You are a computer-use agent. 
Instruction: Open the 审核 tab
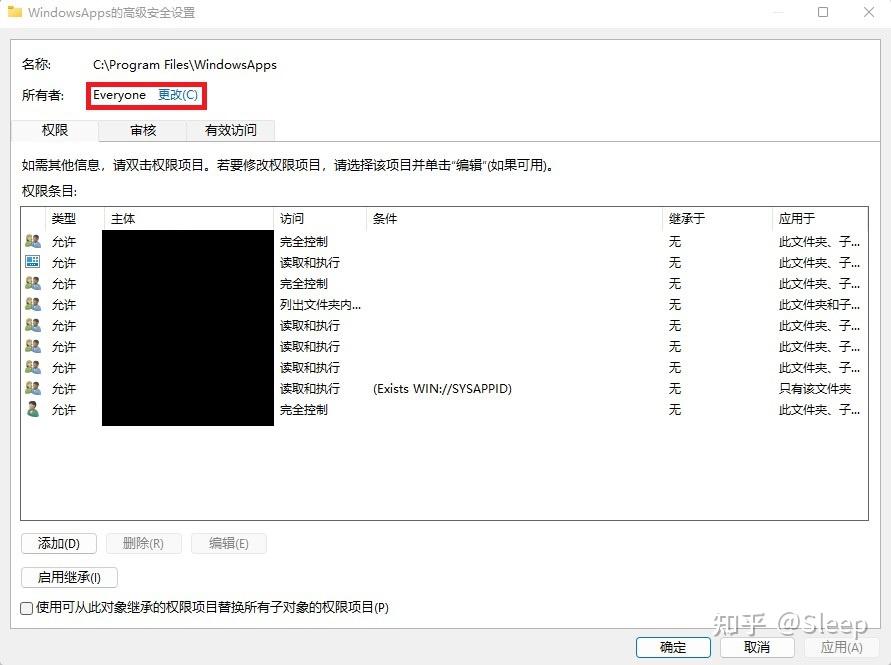pyautogui.click(x=143, y=130)
